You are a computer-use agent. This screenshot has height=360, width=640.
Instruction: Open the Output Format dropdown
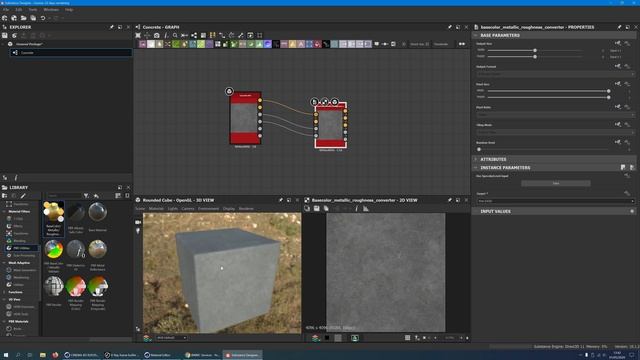click(x=555, y=74)
